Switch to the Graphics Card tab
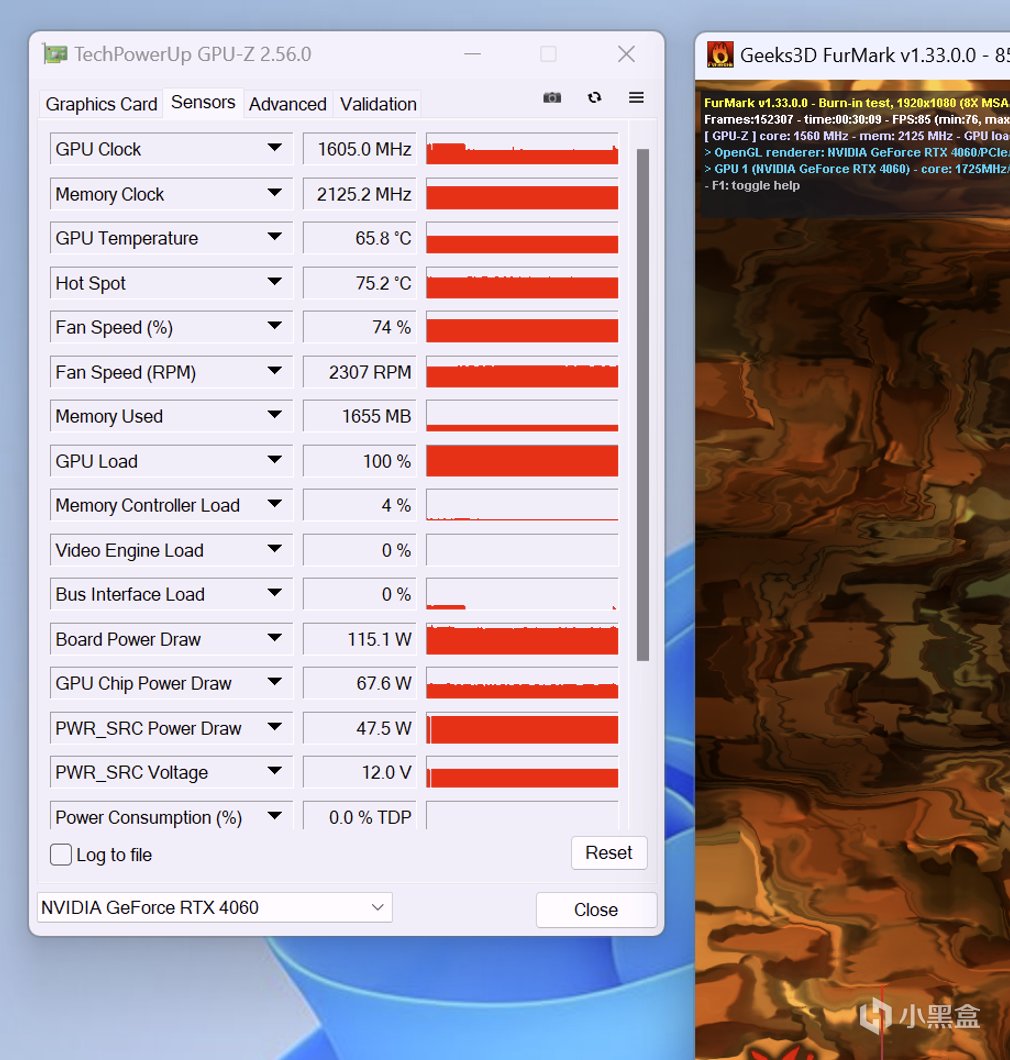The width and height of the screenshot is (1010, 1060). [x=101, y=104]
